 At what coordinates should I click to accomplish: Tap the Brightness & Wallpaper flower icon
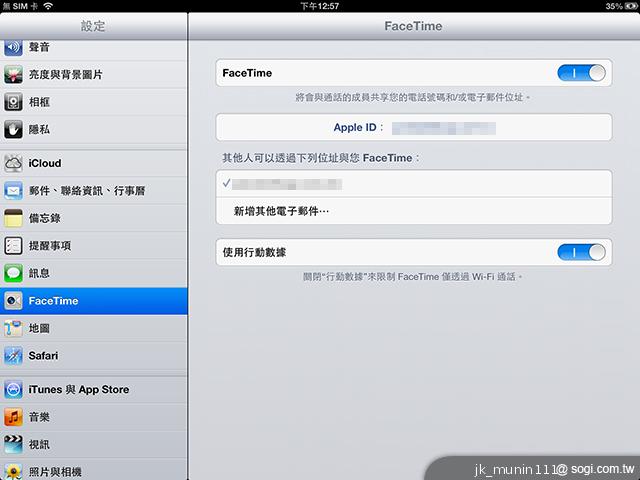click(13, 75)
